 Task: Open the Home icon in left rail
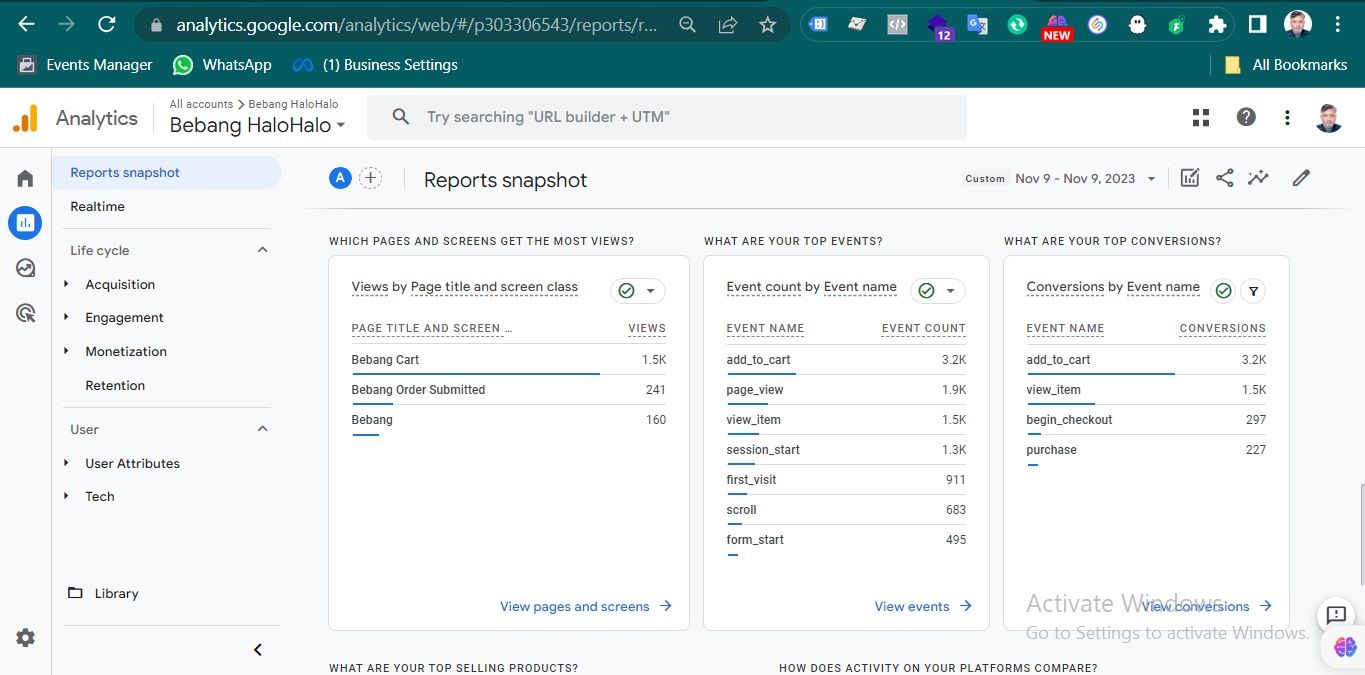25,178
